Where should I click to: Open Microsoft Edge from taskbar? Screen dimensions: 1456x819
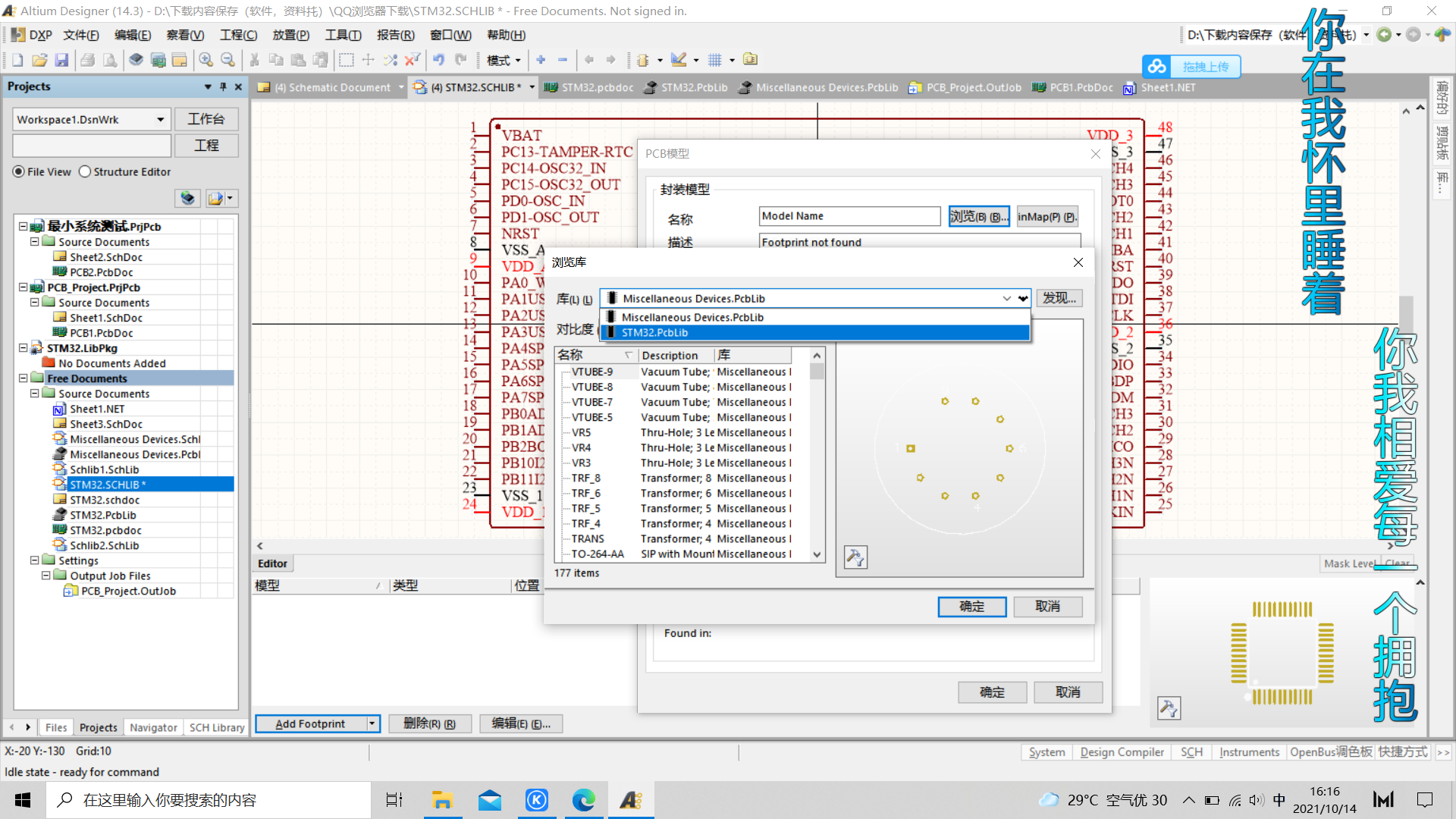click(x=583, y=800)
